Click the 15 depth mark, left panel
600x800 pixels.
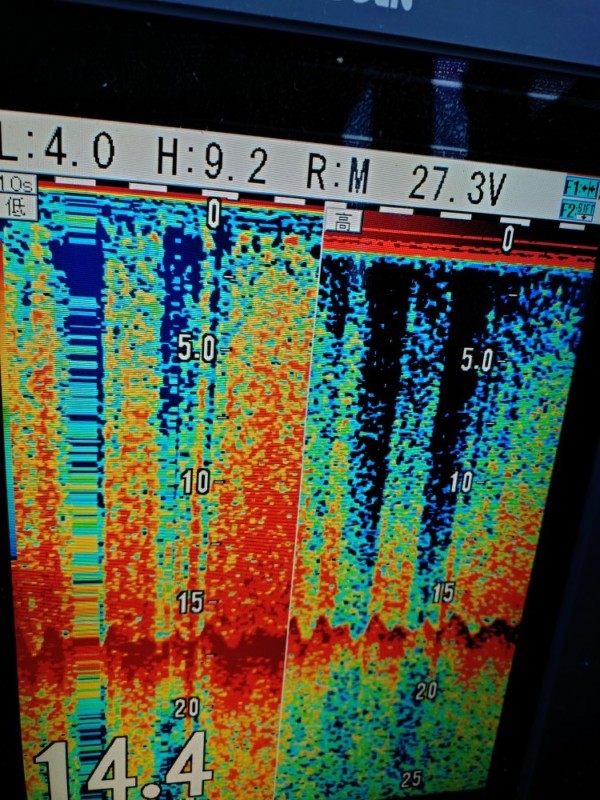(190, 602)
